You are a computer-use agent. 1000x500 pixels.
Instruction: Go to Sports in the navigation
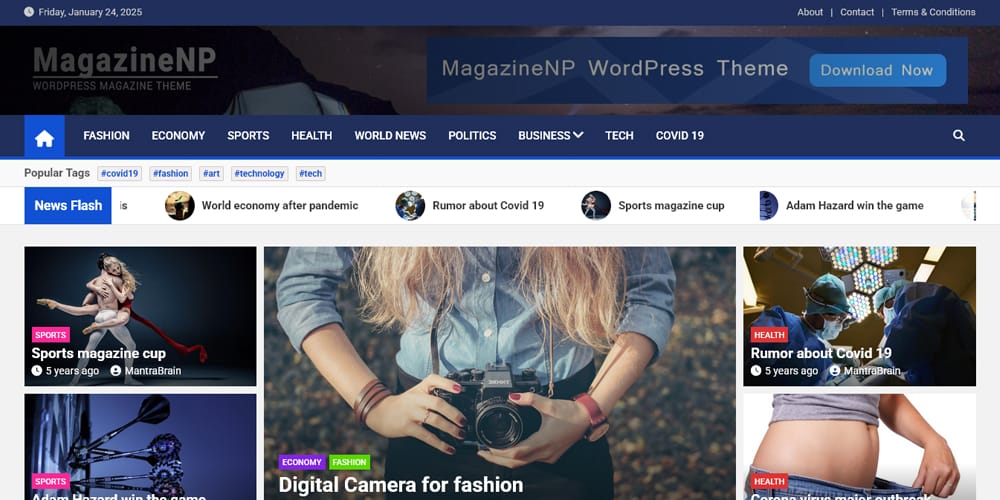click(x=248, y=135)
